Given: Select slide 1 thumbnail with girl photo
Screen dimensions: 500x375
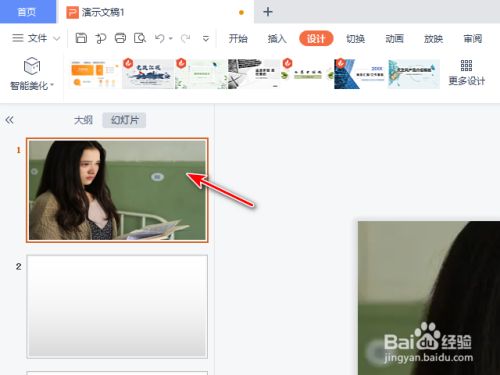Looking at the screenshot, I should tap(117, 190).
